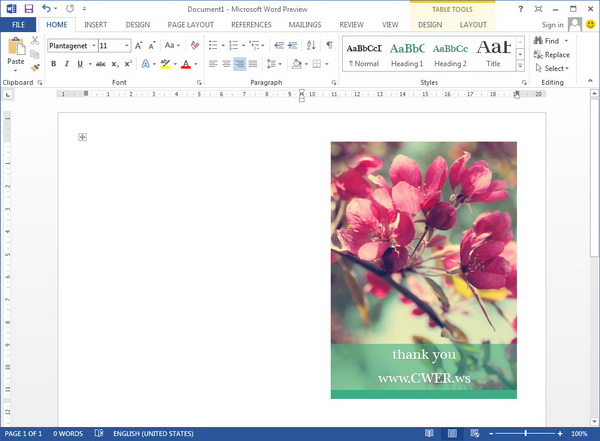The width and height of the screenshot is (600, 441).
Task: Apply a bulleted list
Action: 213,45
